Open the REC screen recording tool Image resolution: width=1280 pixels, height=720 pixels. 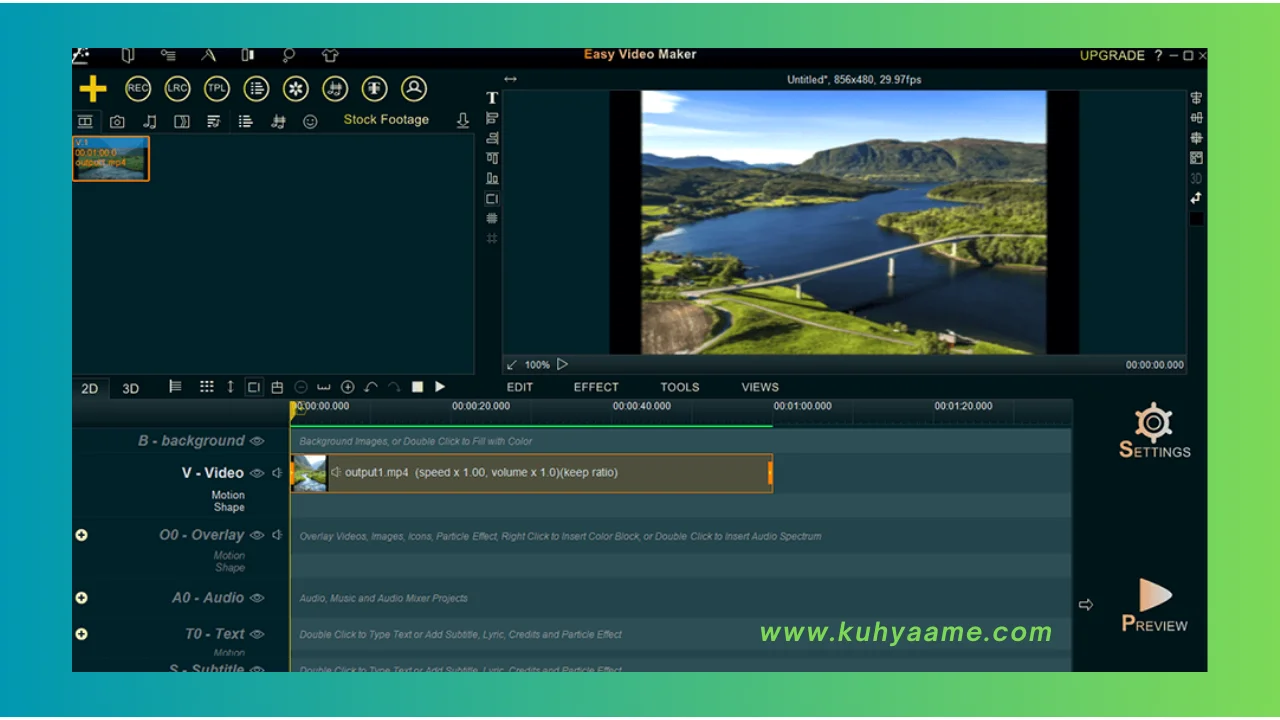(138, 88)
